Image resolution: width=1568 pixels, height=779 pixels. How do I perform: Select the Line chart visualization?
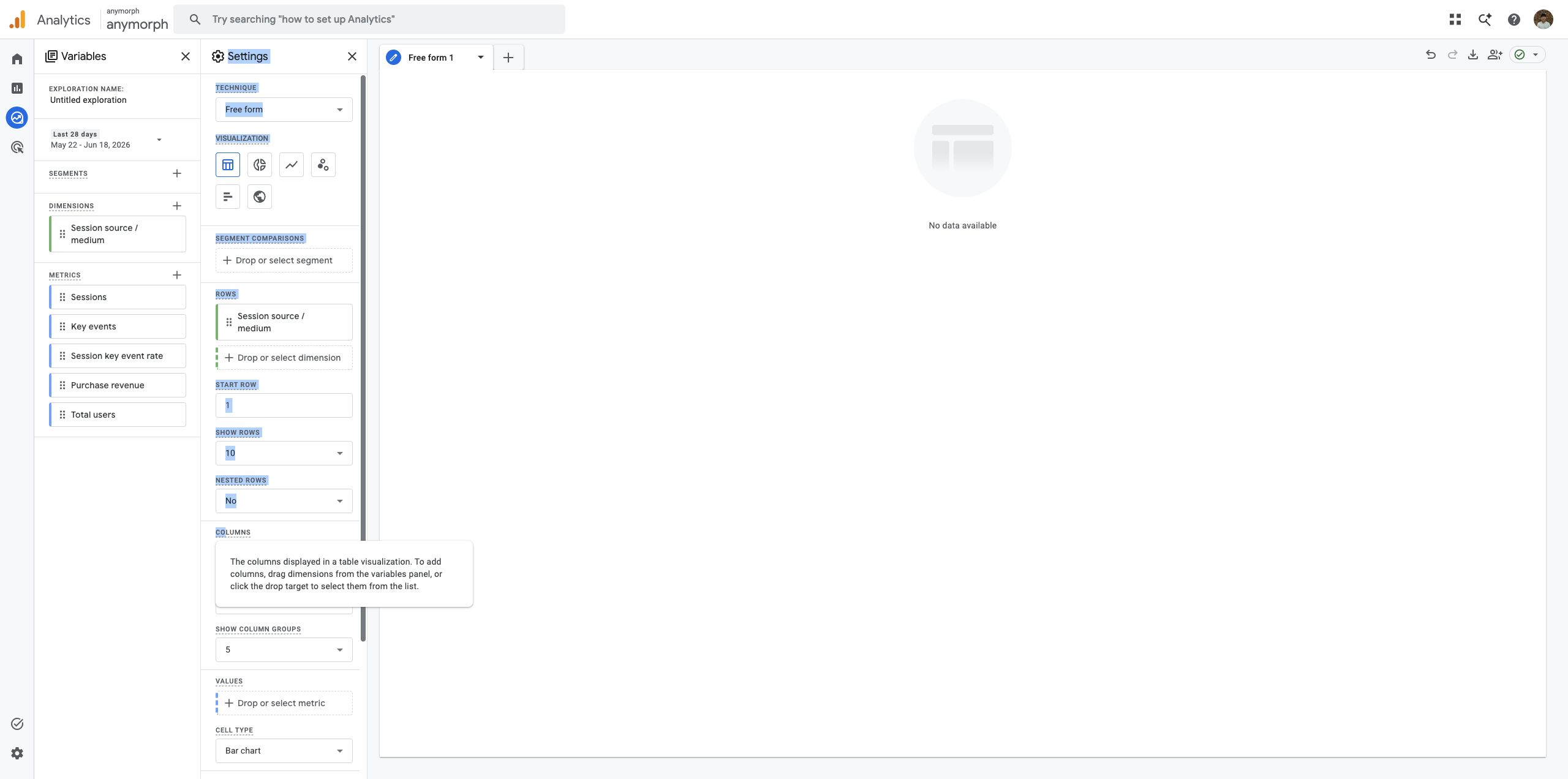point(292,165)
